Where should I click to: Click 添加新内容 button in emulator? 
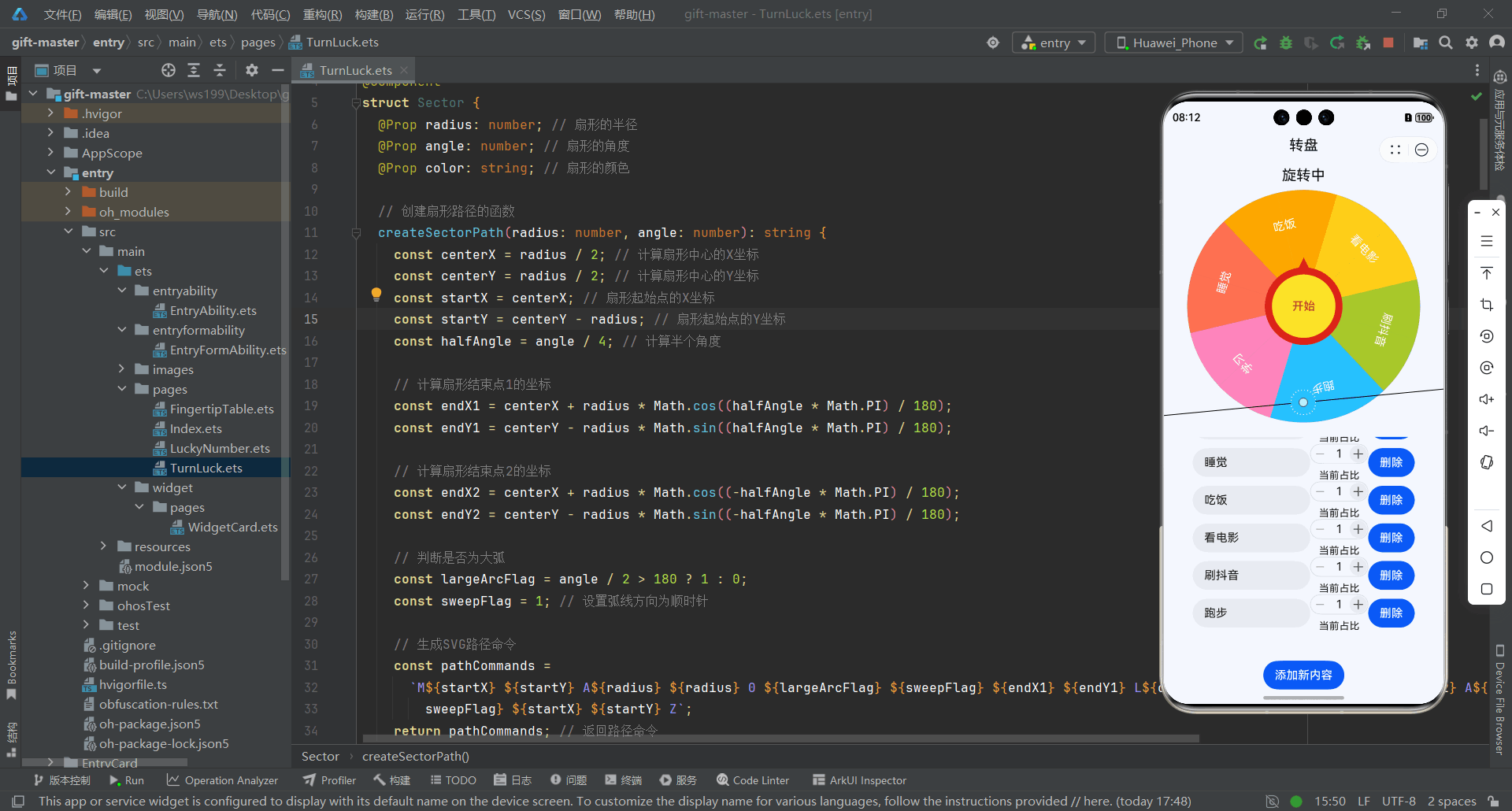tap(1303, 675)
